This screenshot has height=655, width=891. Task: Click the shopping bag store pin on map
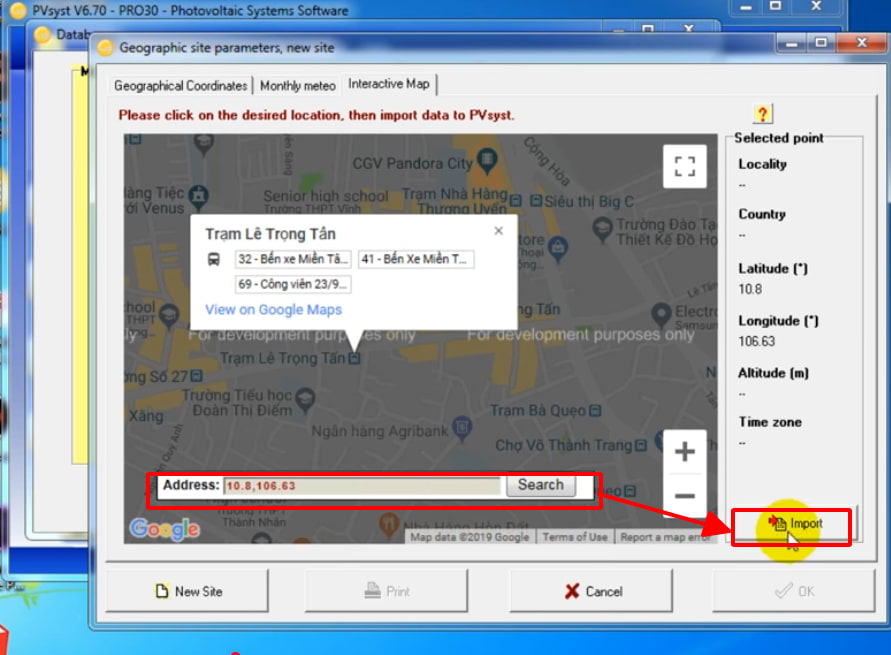[559, 248]
